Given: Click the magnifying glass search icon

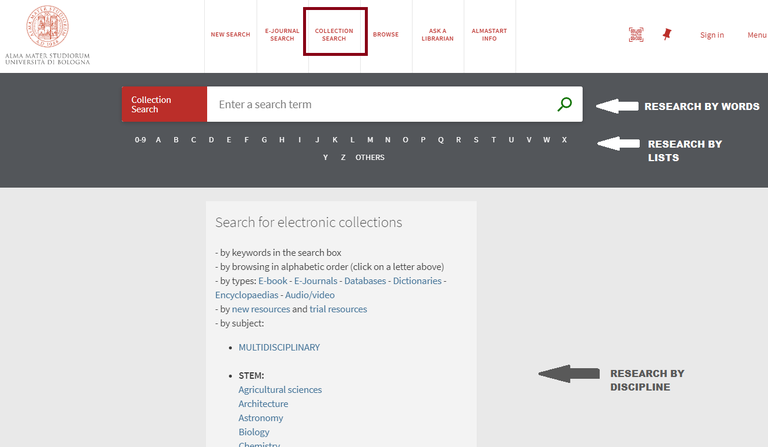Looking at the screenshot, I should pyautogui.click(x=565, y=104).
